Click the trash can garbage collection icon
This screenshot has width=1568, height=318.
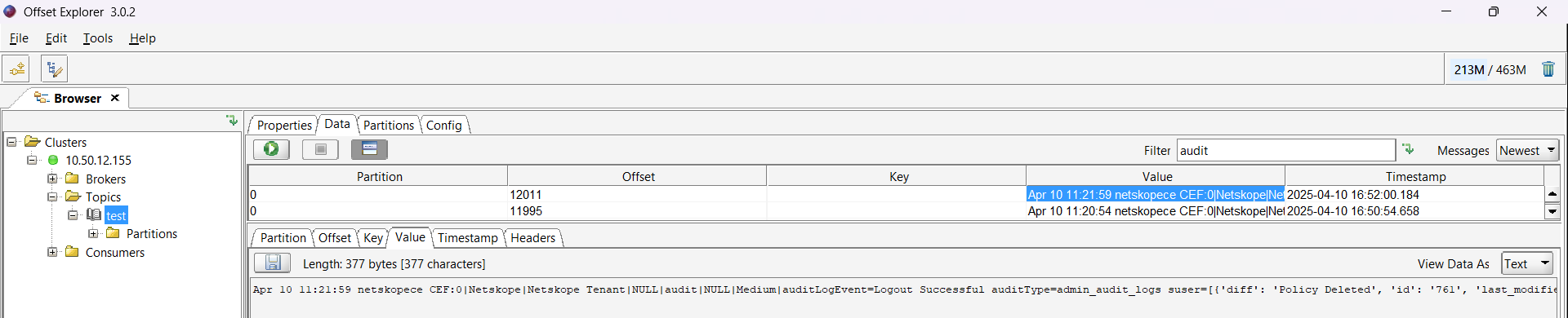(1548, 69)
